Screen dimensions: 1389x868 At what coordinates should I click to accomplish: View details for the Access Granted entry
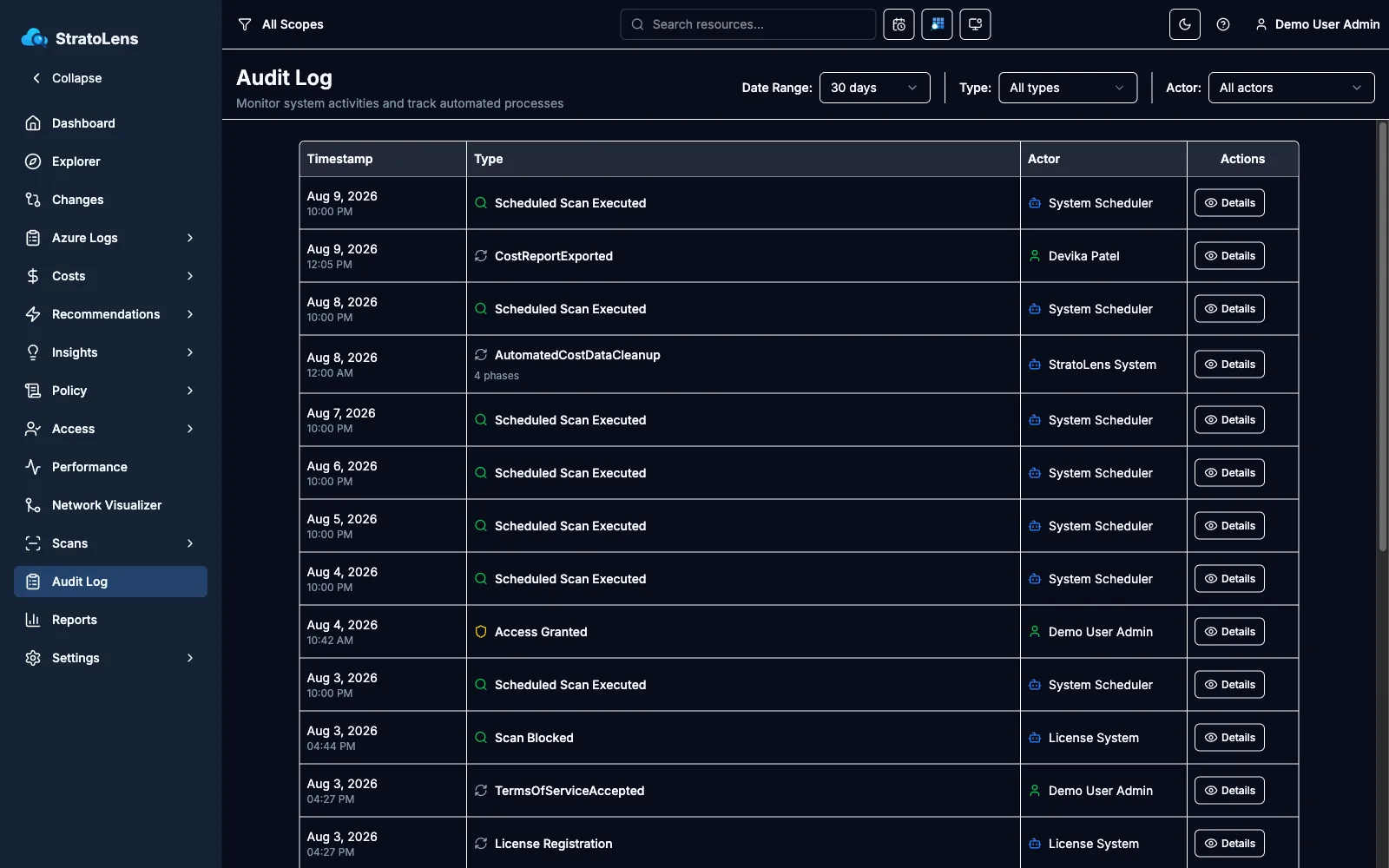1229,632
